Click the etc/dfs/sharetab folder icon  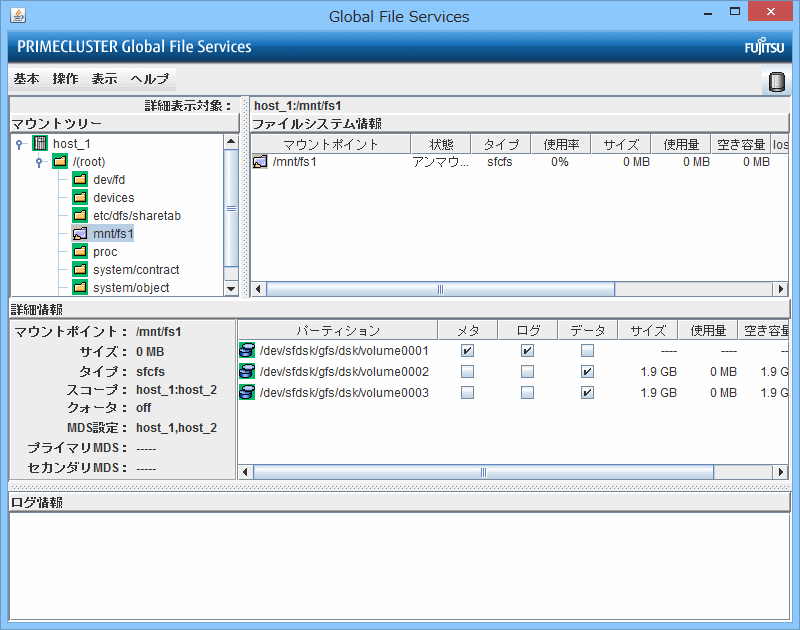80,215
